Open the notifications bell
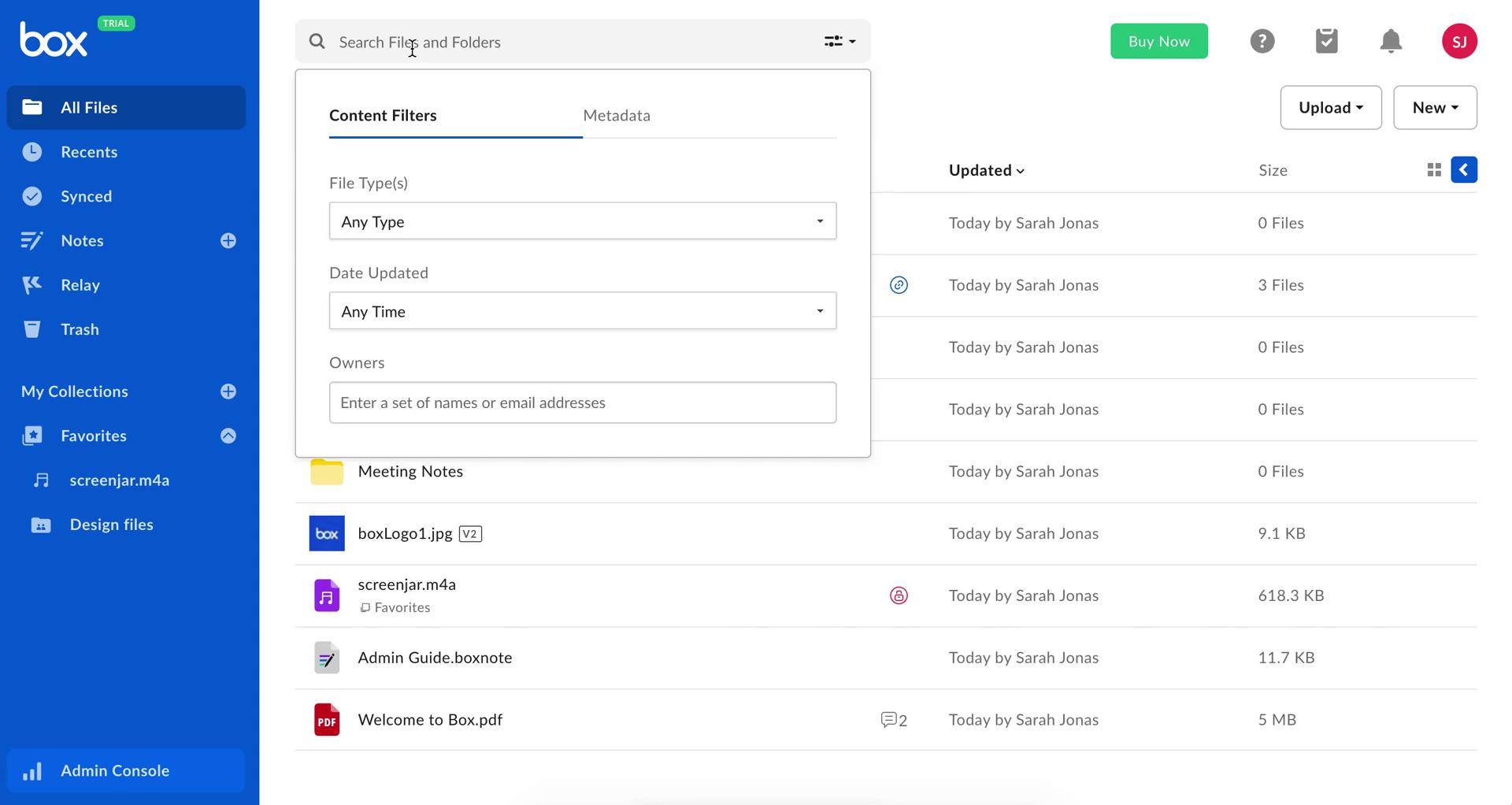Image resolution: width=1512 pixels, height=805 pixels. (x=1392, y=41)
